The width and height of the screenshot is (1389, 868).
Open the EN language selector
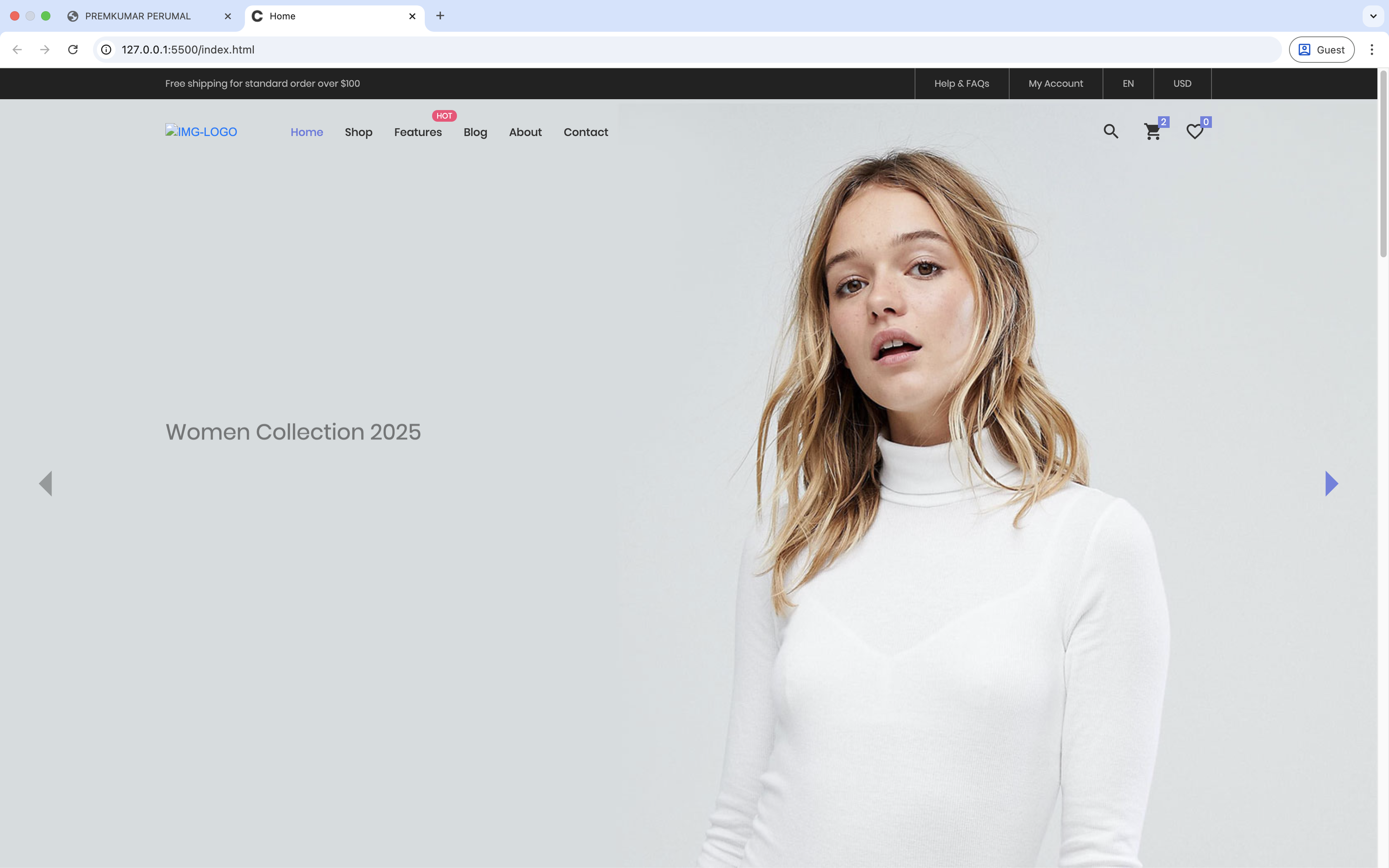tap(1128, 83)
